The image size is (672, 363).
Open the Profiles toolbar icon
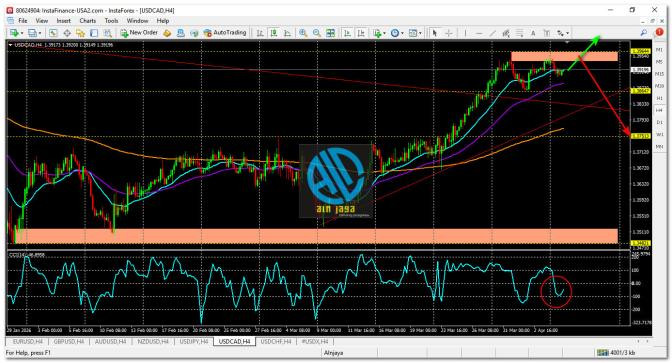click(x=32, y=33)
